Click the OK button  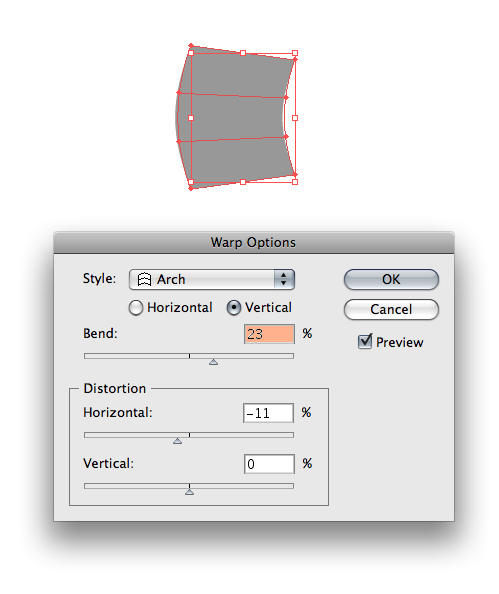[391, 280]
